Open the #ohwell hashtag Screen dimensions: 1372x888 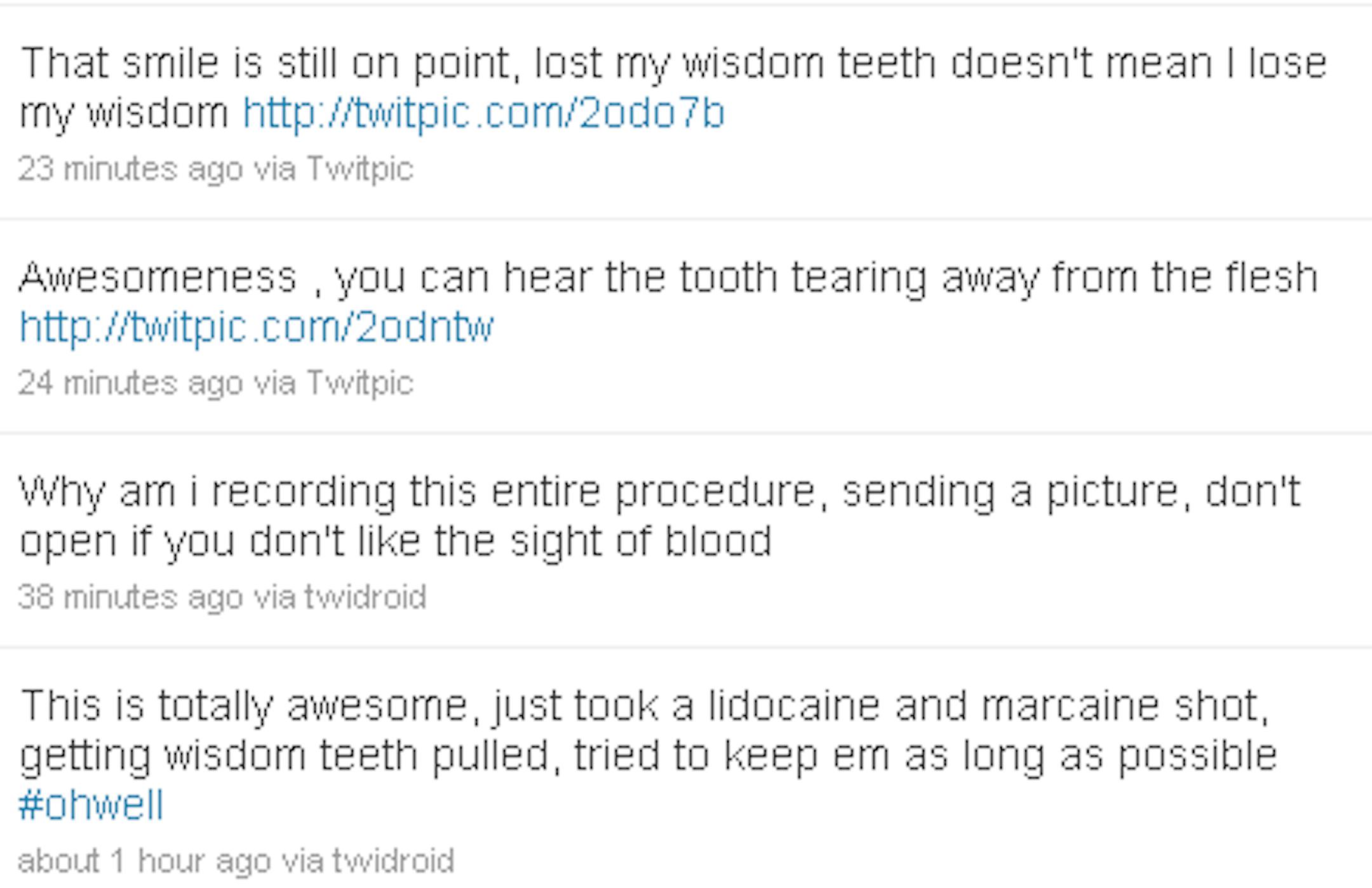pyautogui.click(x=91, y=805)
